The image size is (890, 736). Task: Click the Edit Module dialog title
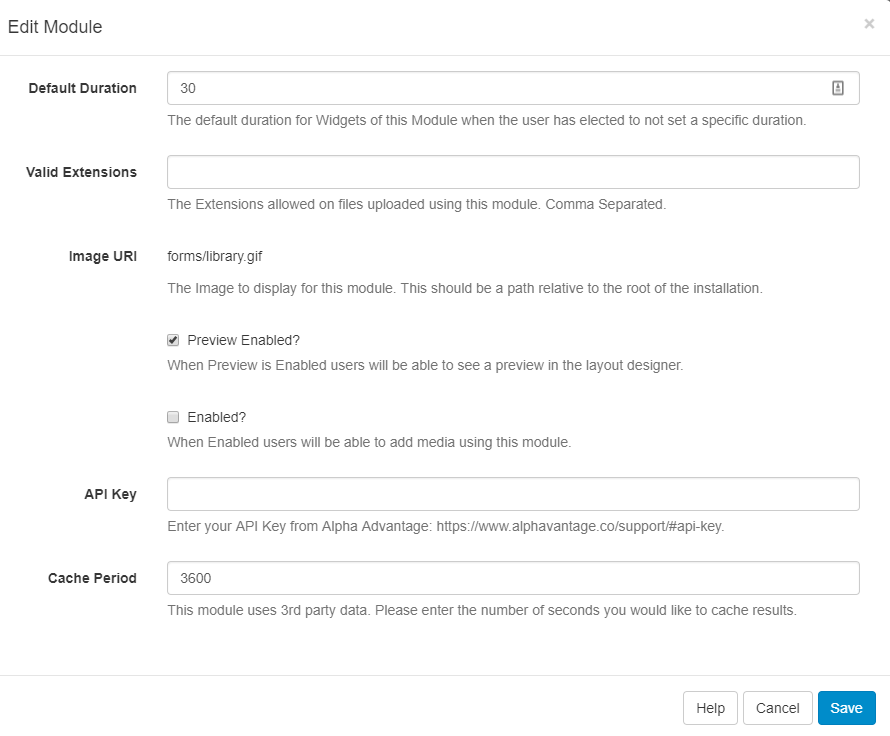coord(55,27)
